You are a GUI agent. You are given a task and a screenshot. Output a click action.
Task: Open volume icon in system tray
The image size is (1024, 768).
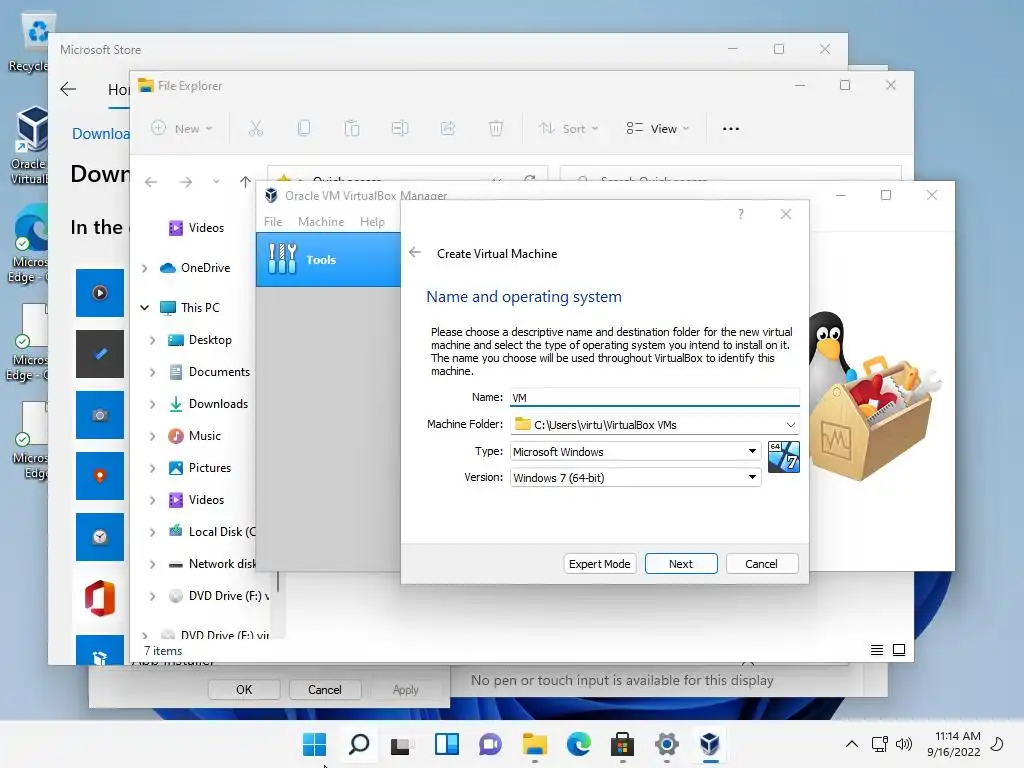click(x=904, y=744)
